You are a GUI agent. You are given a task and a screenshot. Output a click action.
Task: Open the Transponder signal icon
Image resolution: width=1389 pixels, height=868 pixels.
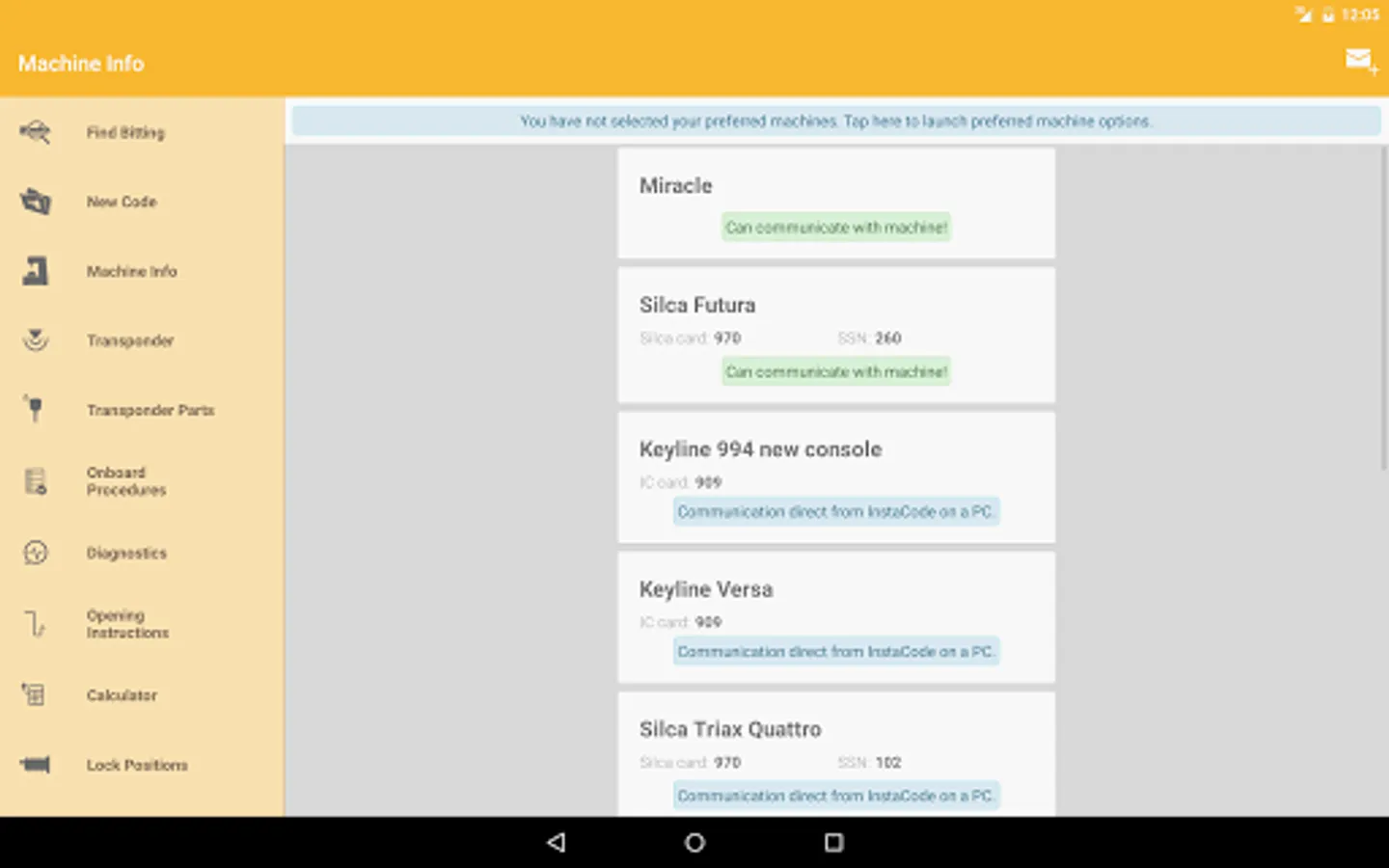point(35,340)
